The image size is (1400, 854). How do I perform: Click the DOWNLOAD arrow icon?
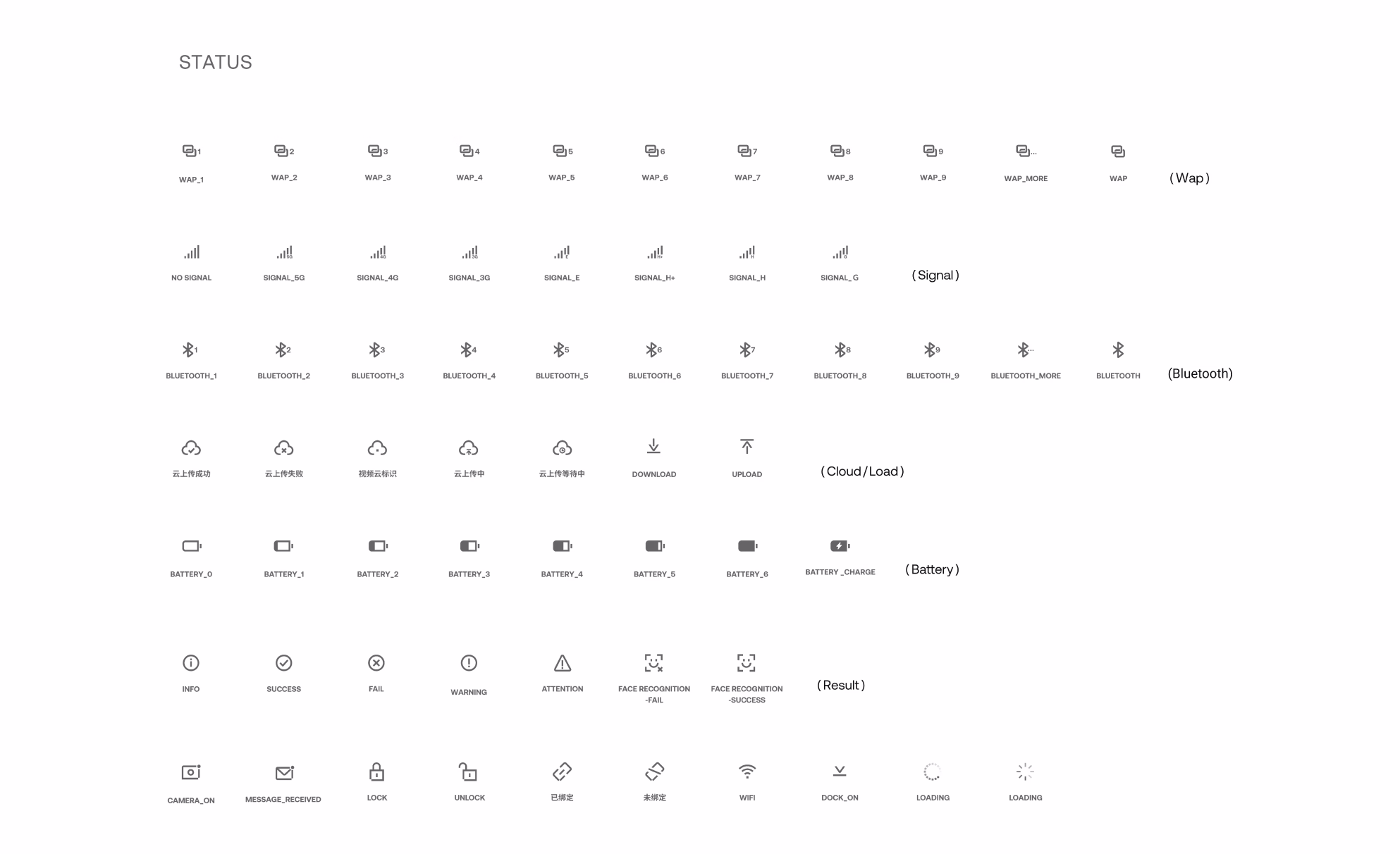tap(654, 446)
